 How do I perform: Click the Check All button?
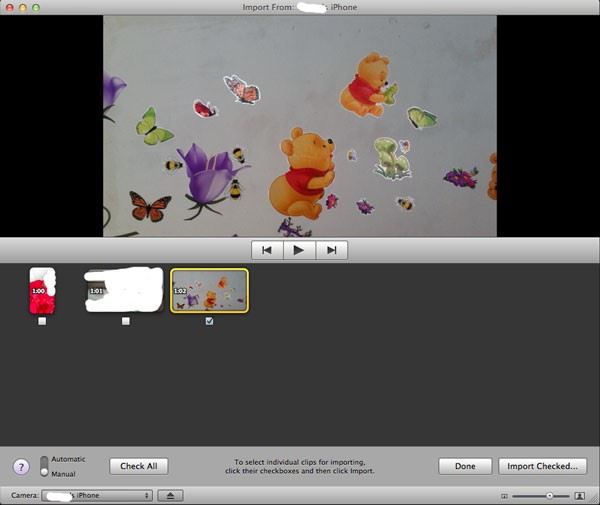tap(139, 466)
